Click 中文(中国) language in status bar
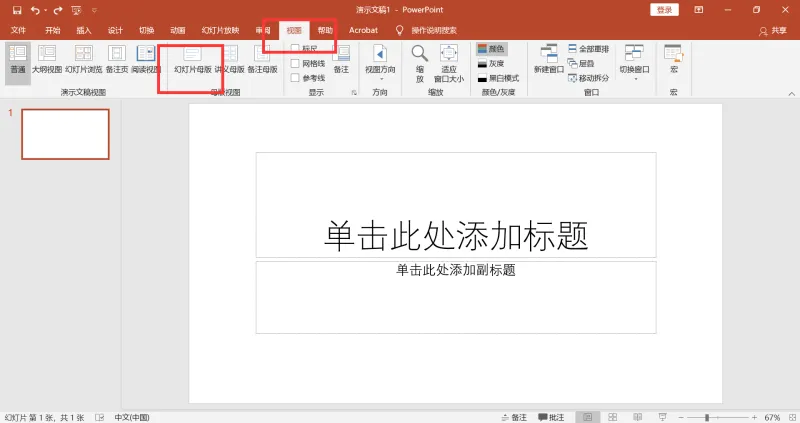 pyautogui.click(x=132, y=417)
